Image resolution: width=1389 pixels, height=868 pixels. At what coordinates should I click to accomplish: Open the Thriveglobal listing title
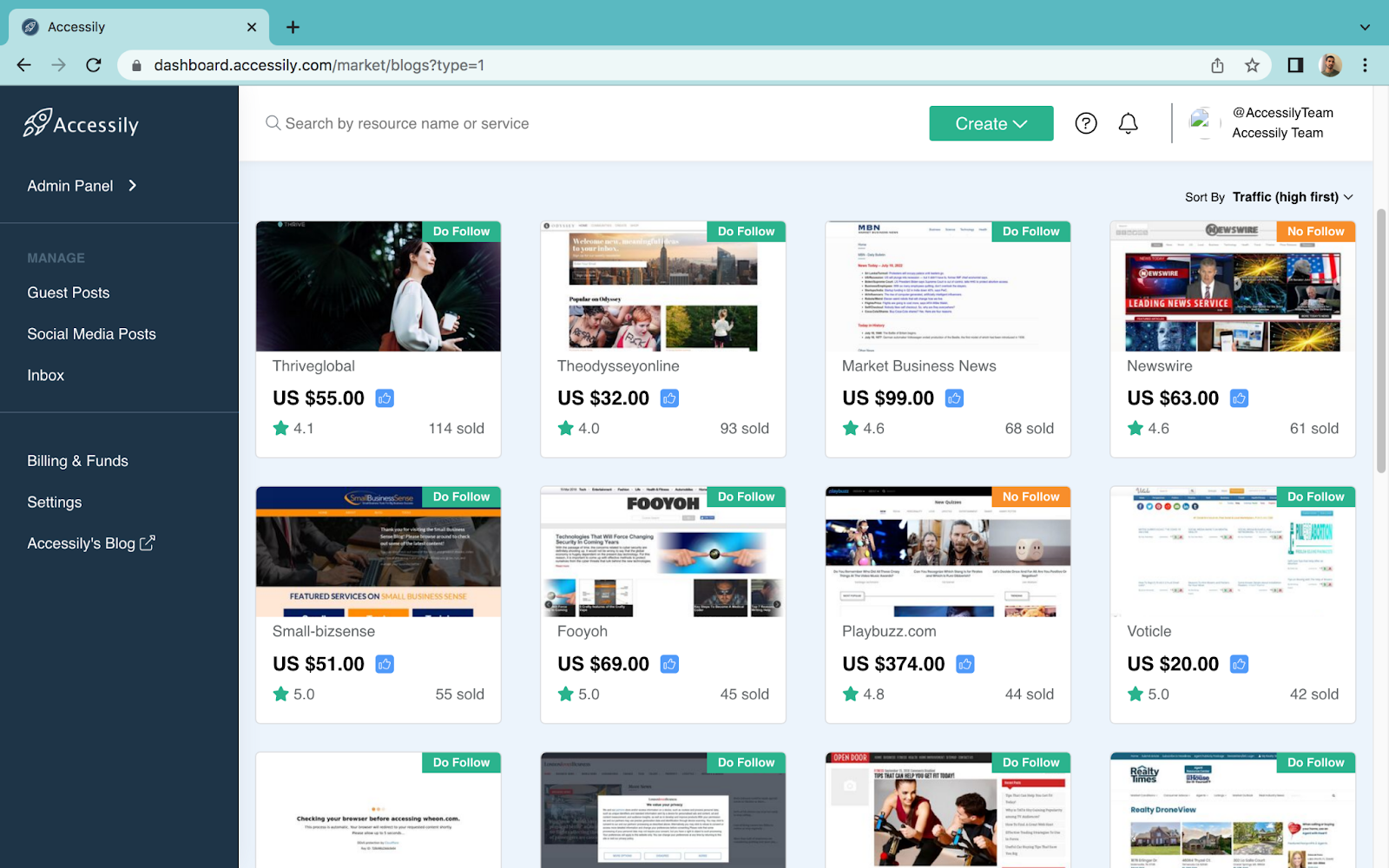[x=313, y=366]
